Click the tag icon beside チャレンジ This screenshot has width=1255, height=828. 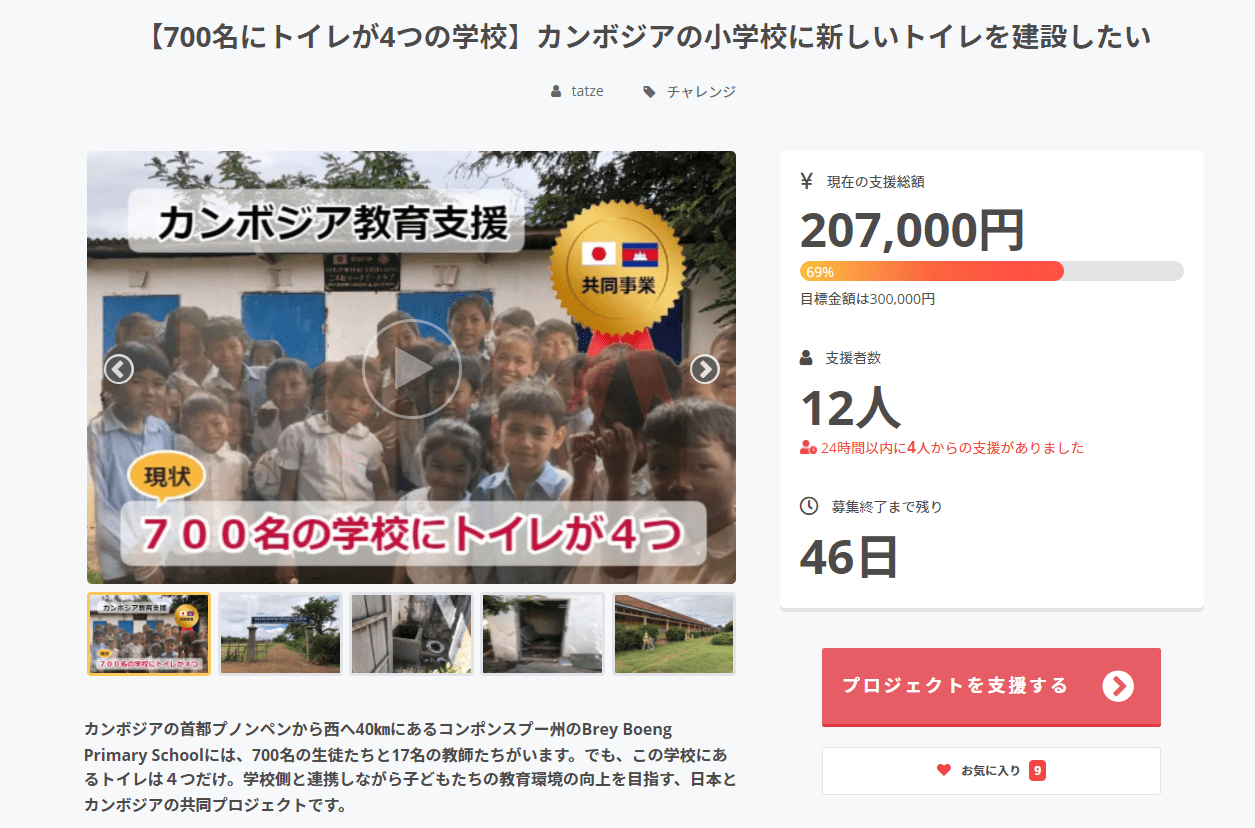(x=649, y=92)
